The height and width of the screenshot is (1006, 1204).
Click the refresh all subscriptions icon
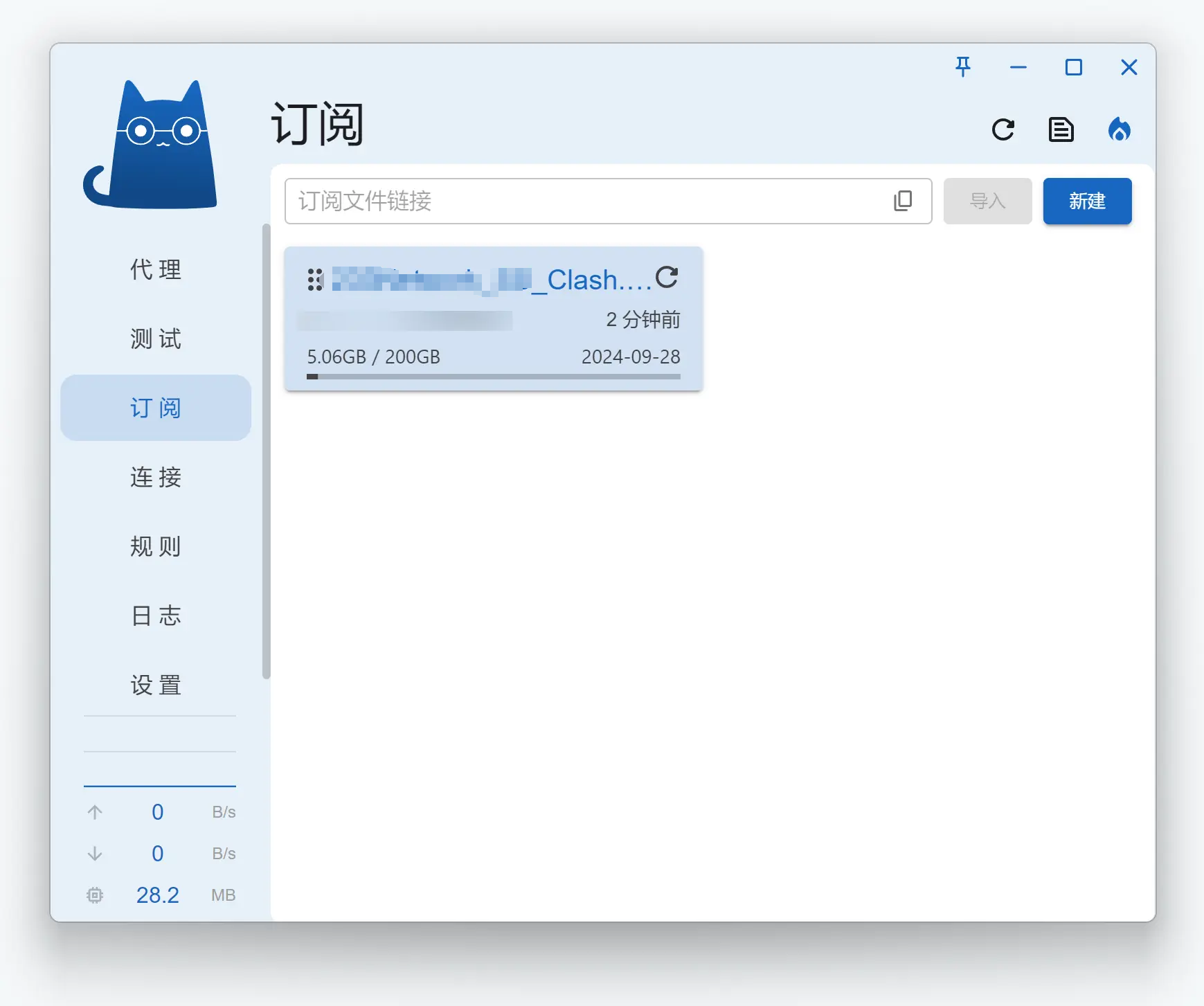pyautogui.click(x=1003, y=129)
